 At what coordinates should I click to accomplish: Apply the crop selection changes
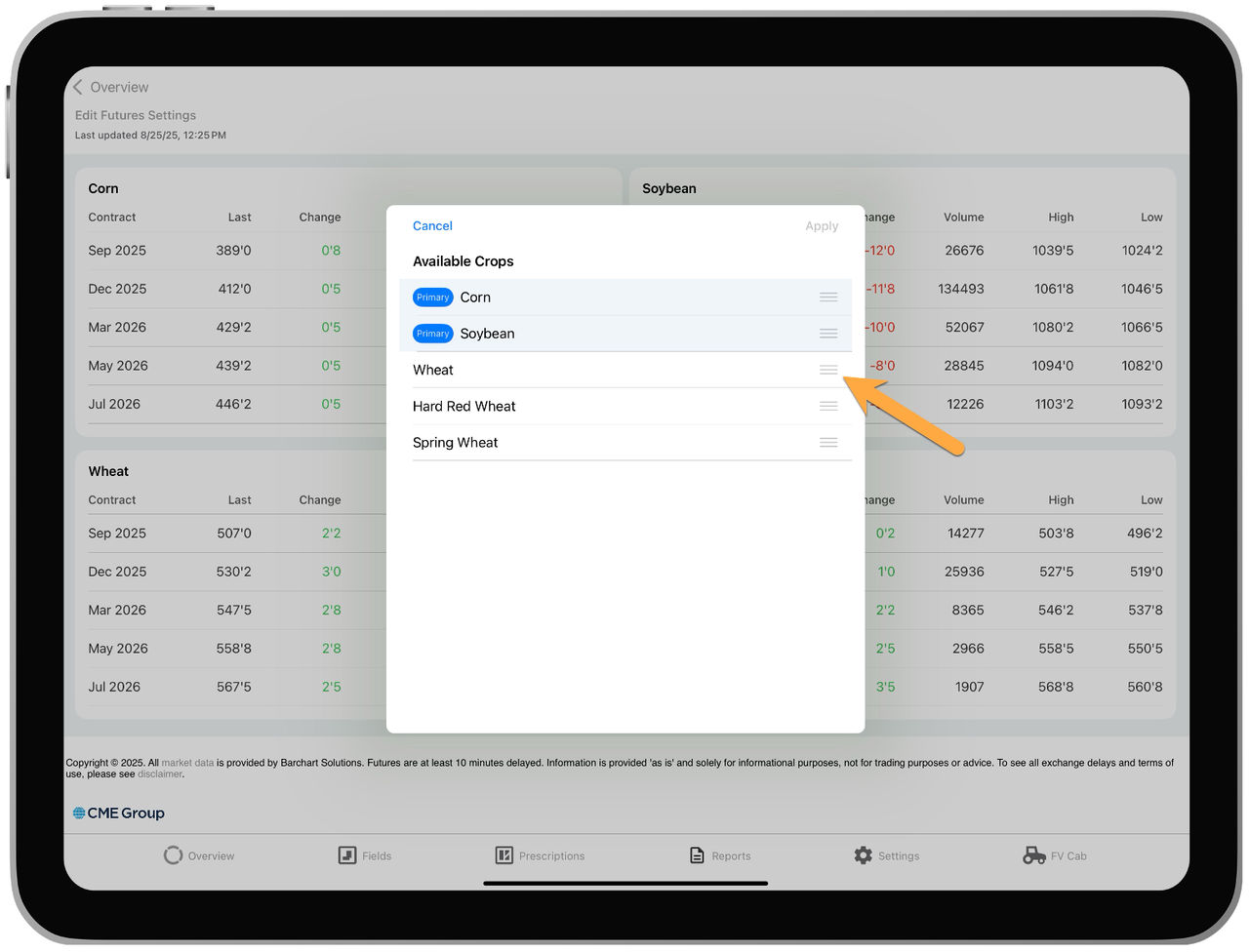(822, 226)
